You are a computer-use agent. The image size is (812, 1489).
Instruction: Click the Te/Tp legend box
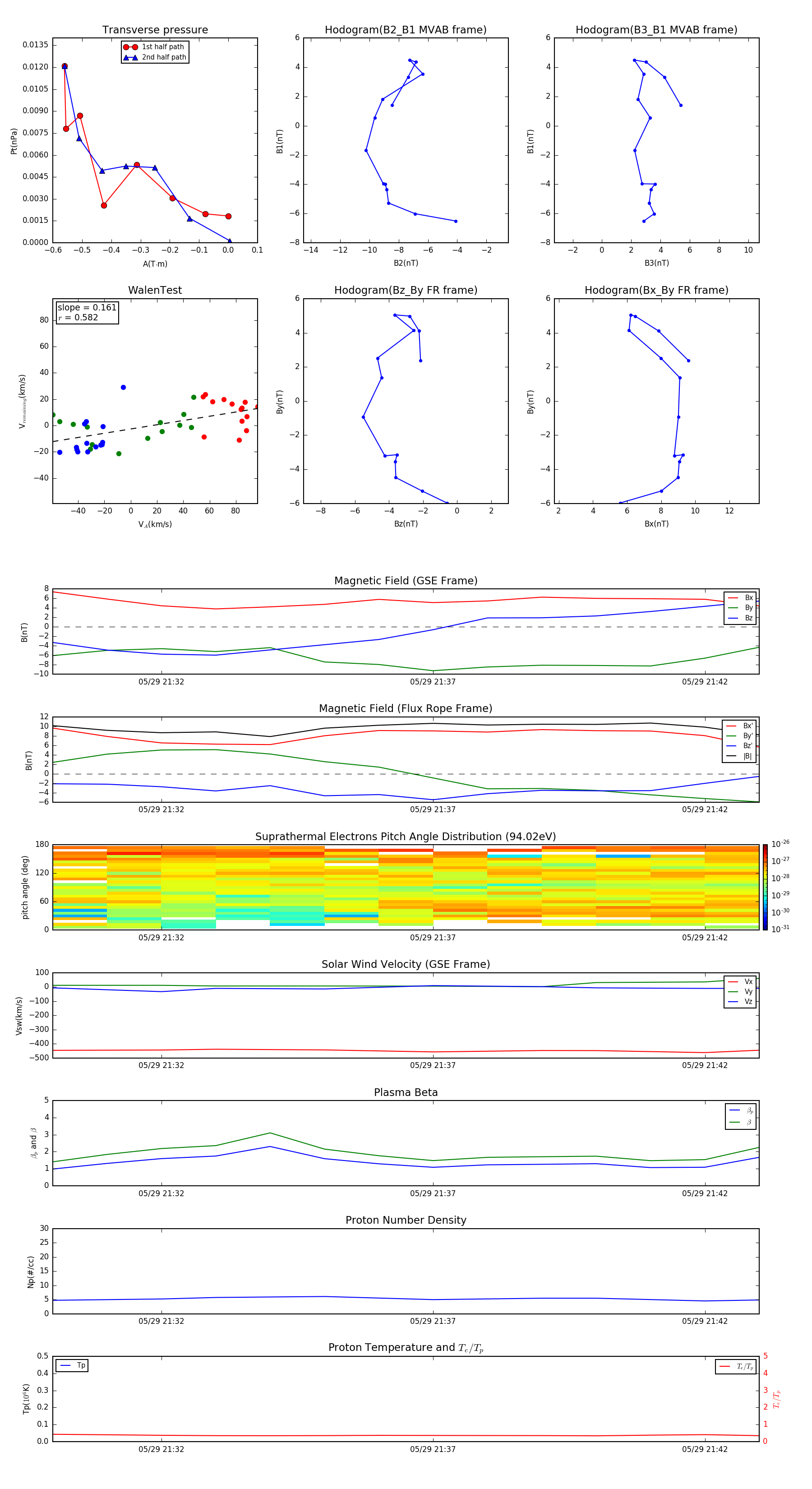point(736,1366)
